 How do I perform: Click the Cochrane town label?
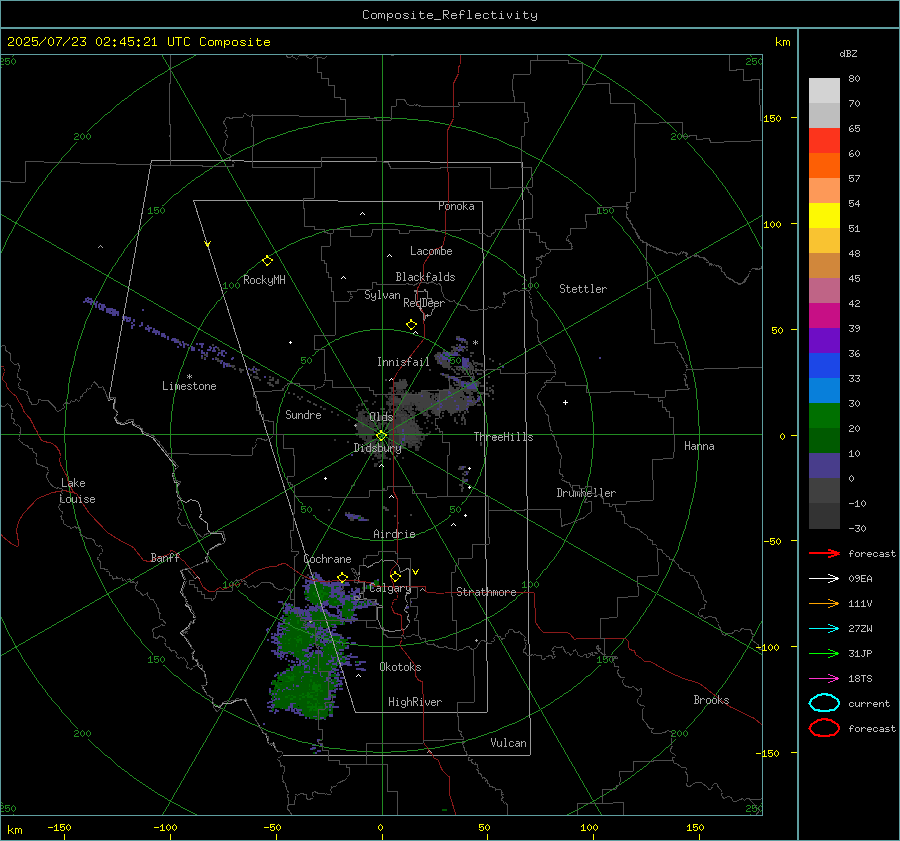click(x=327, y=559)
